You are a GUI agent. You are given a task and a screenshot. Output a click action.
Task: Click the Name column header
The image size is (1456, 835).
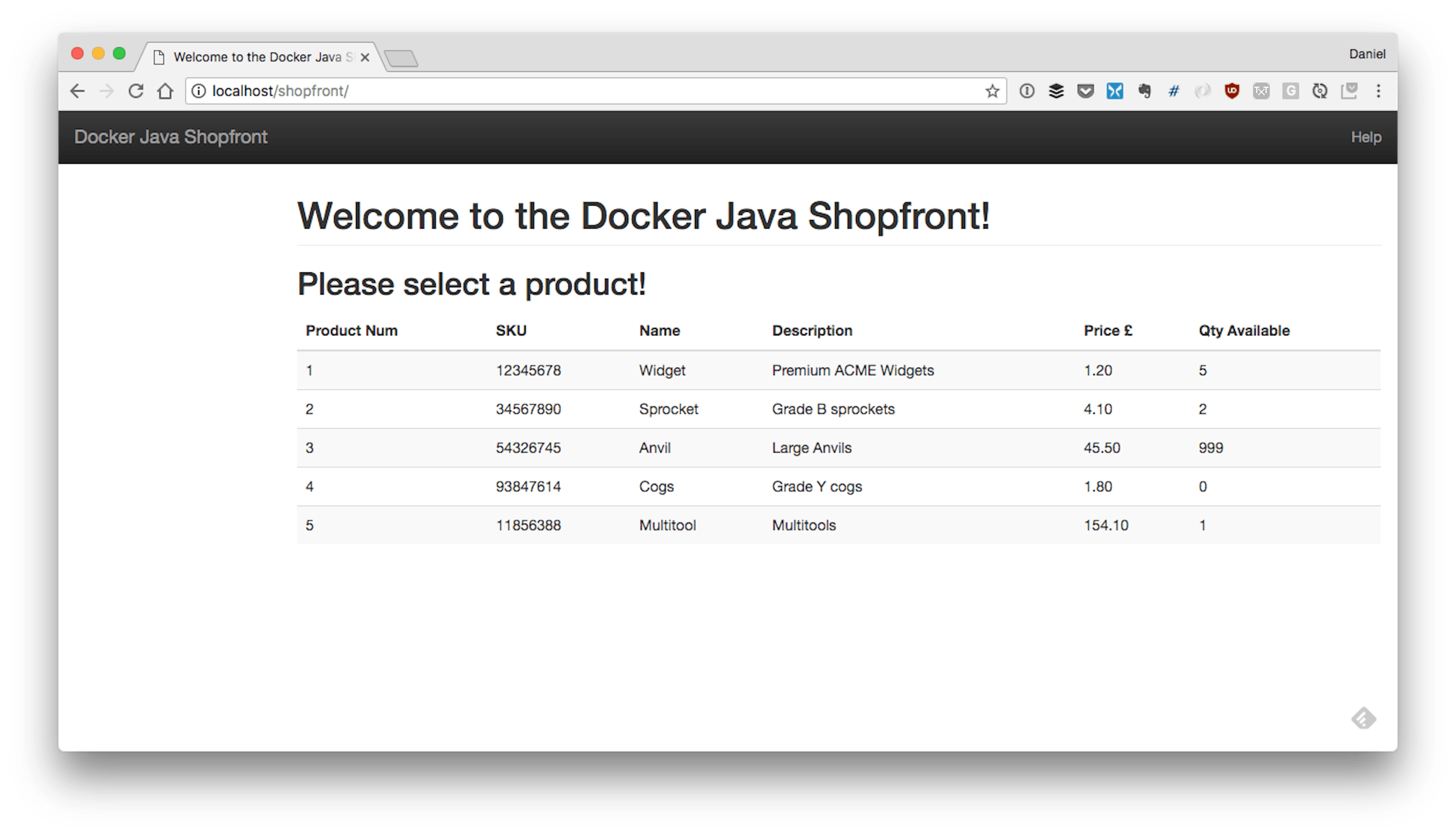coord(659,330)
